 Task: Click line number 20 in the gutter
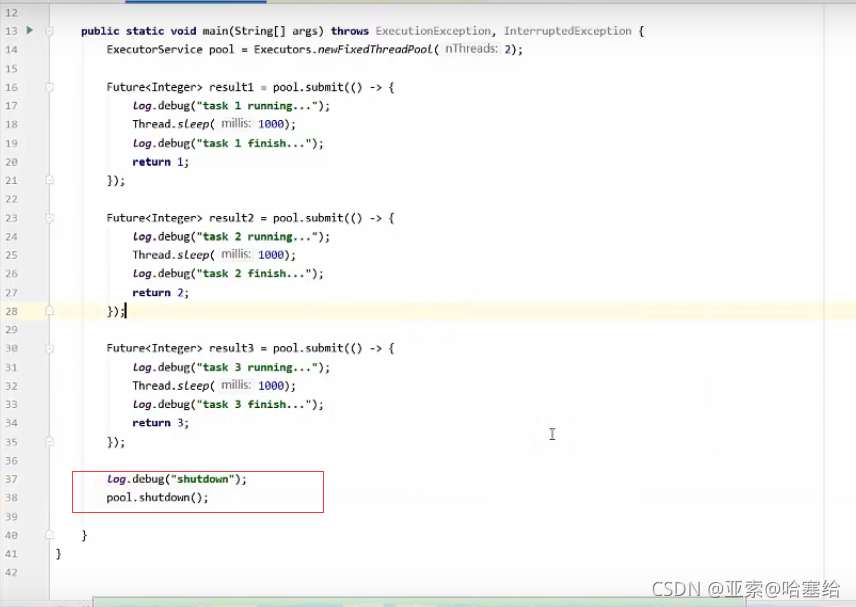11,162
